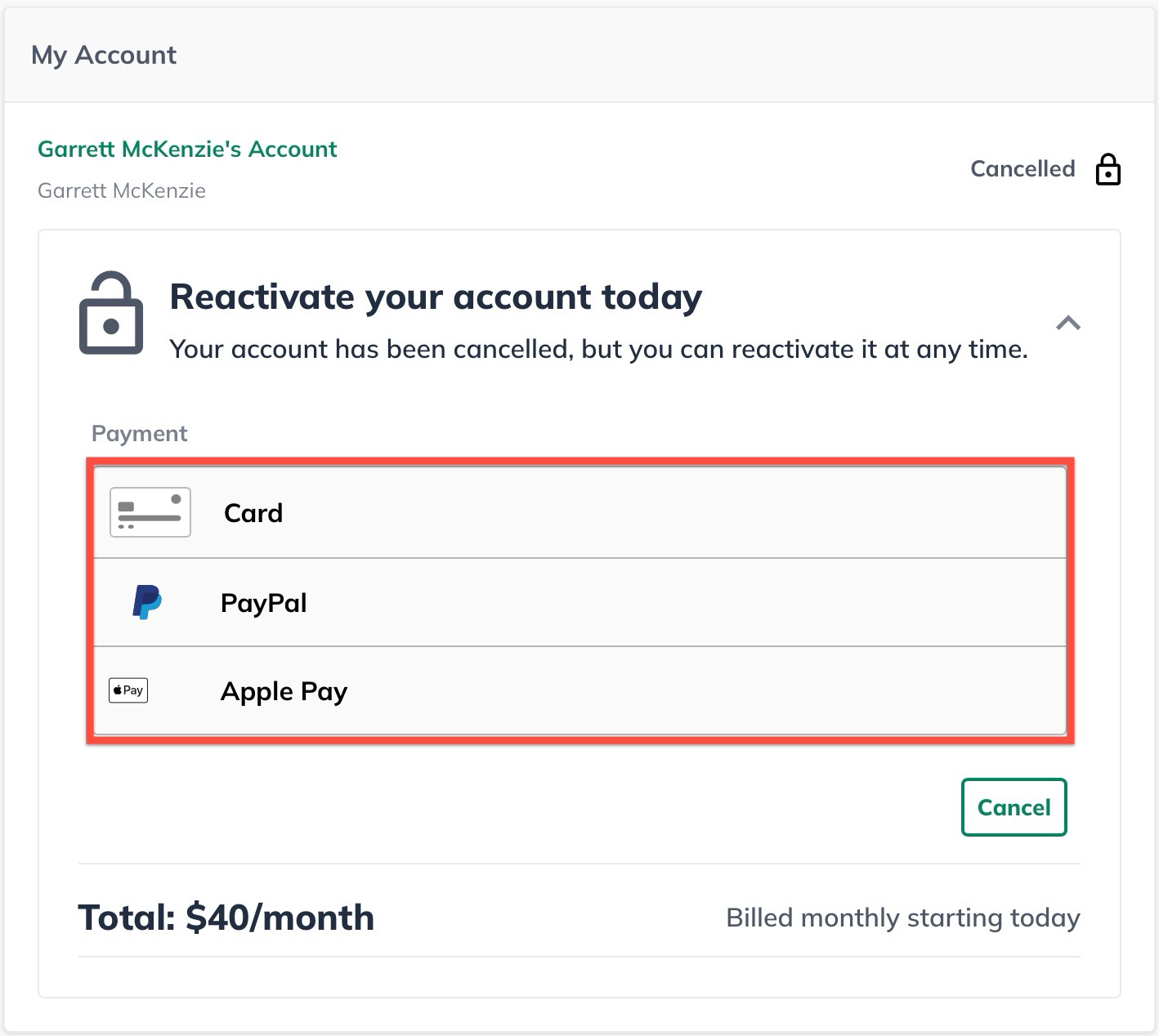Image resolution: width=1159 pixels, height=1036 pixels.
Task: Click the Cancelled status label
Action: (1022, 169)
